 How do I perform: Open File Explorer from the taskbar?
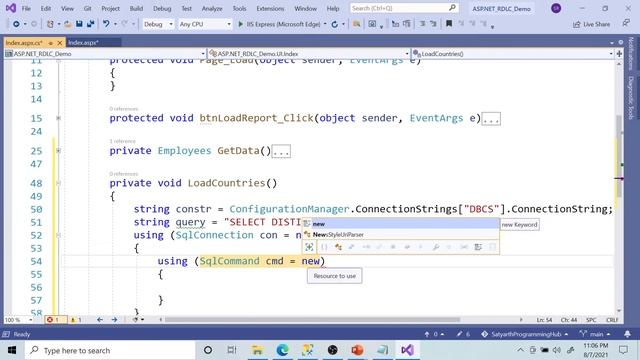pyautogui.click(x=257, y=350)
